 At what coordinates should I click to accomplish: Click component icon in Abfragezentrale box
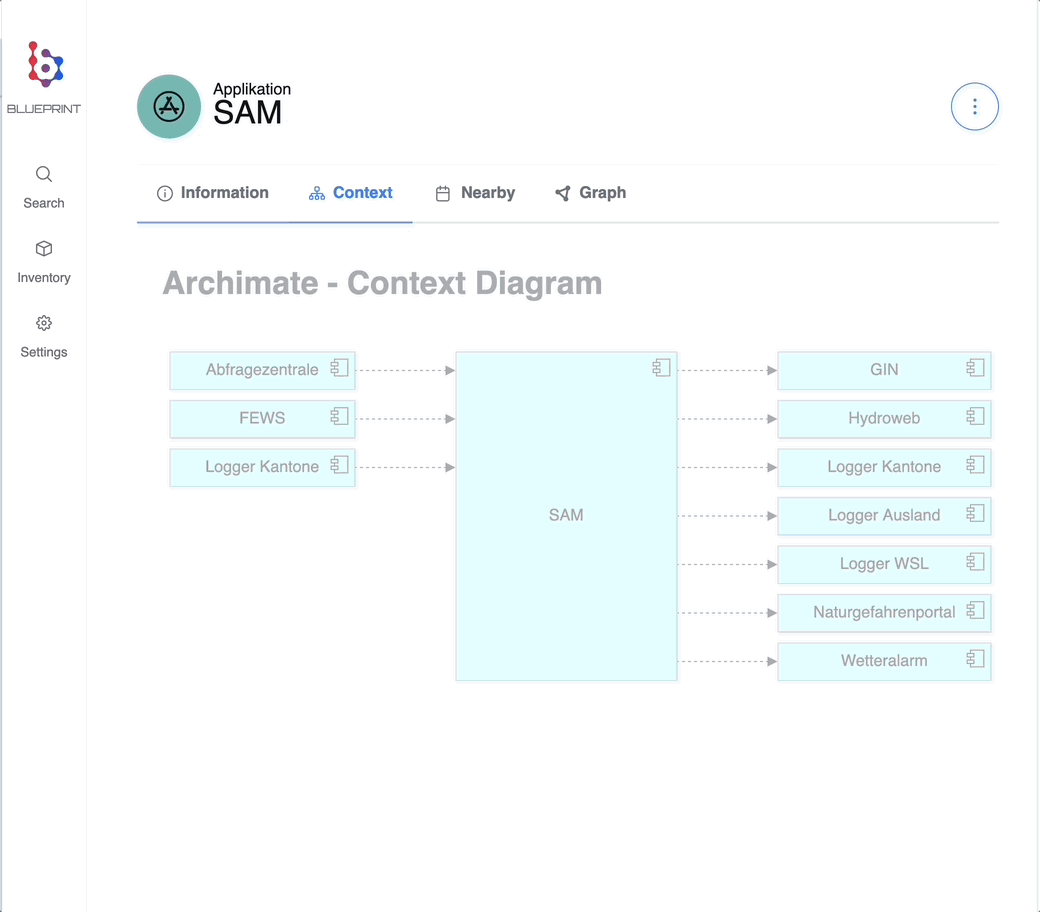[x=340, y=367]
